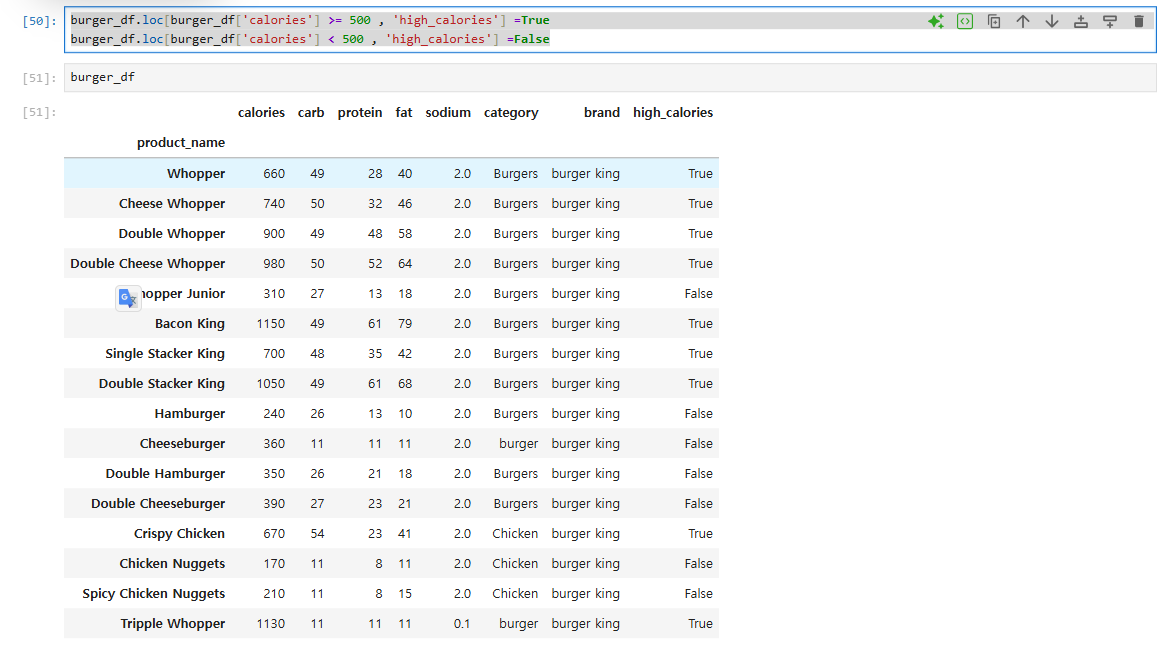
Task: Select the Whopper row
Action: [391, 173]
